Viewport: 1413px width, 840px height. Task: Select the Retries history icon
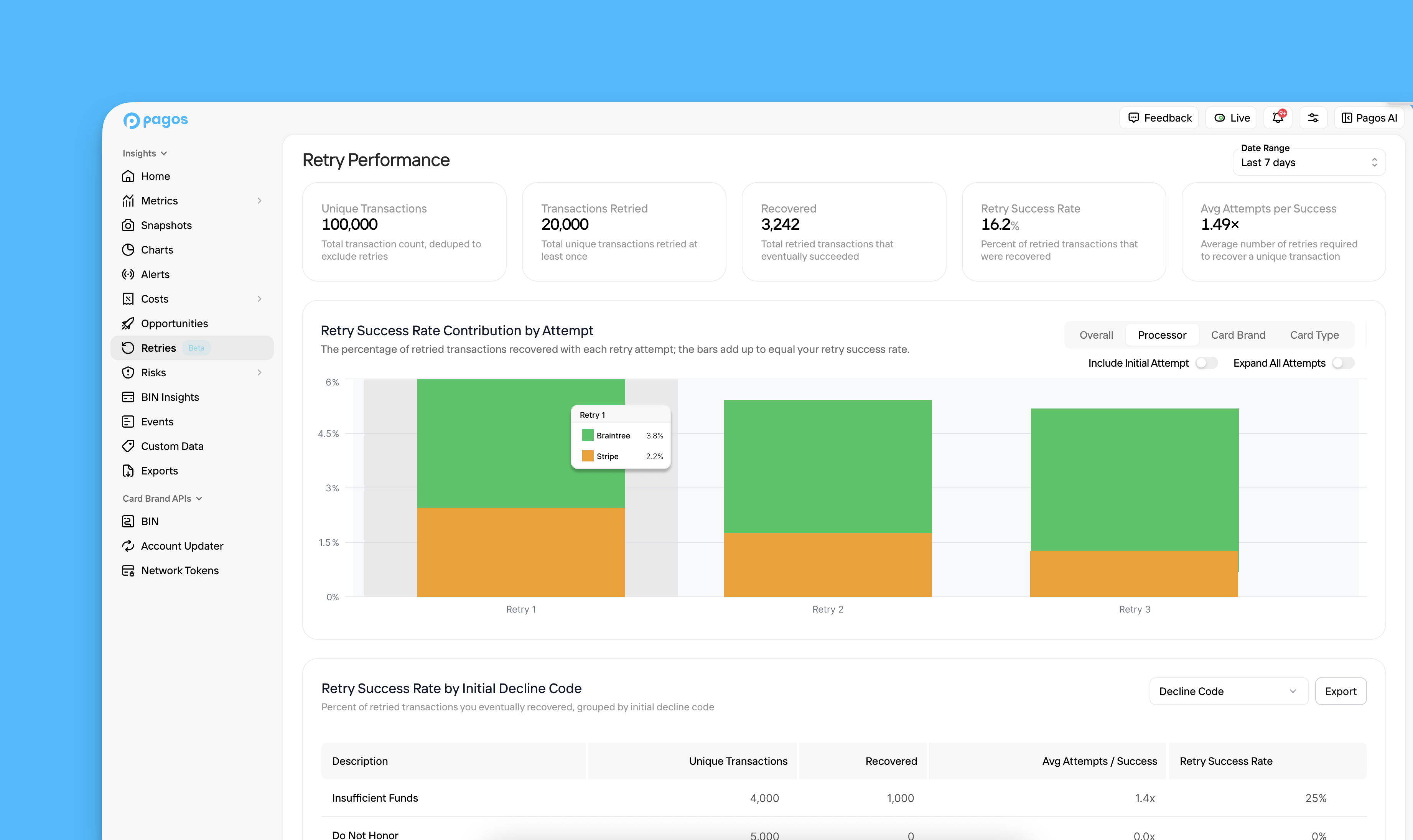point(128,348)
